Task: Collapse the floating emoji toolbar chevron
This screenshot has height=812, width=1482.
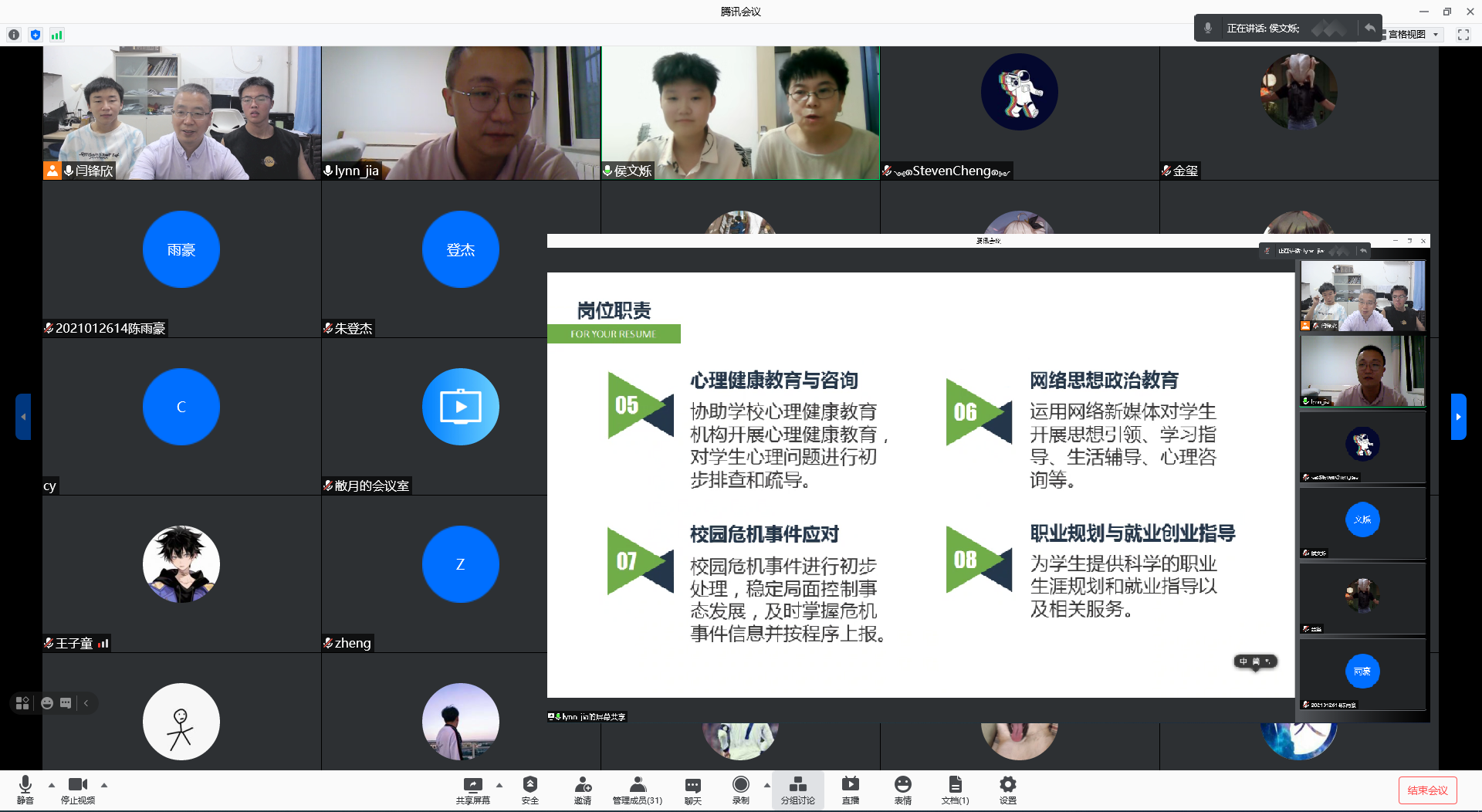Action: coord(86,703)
